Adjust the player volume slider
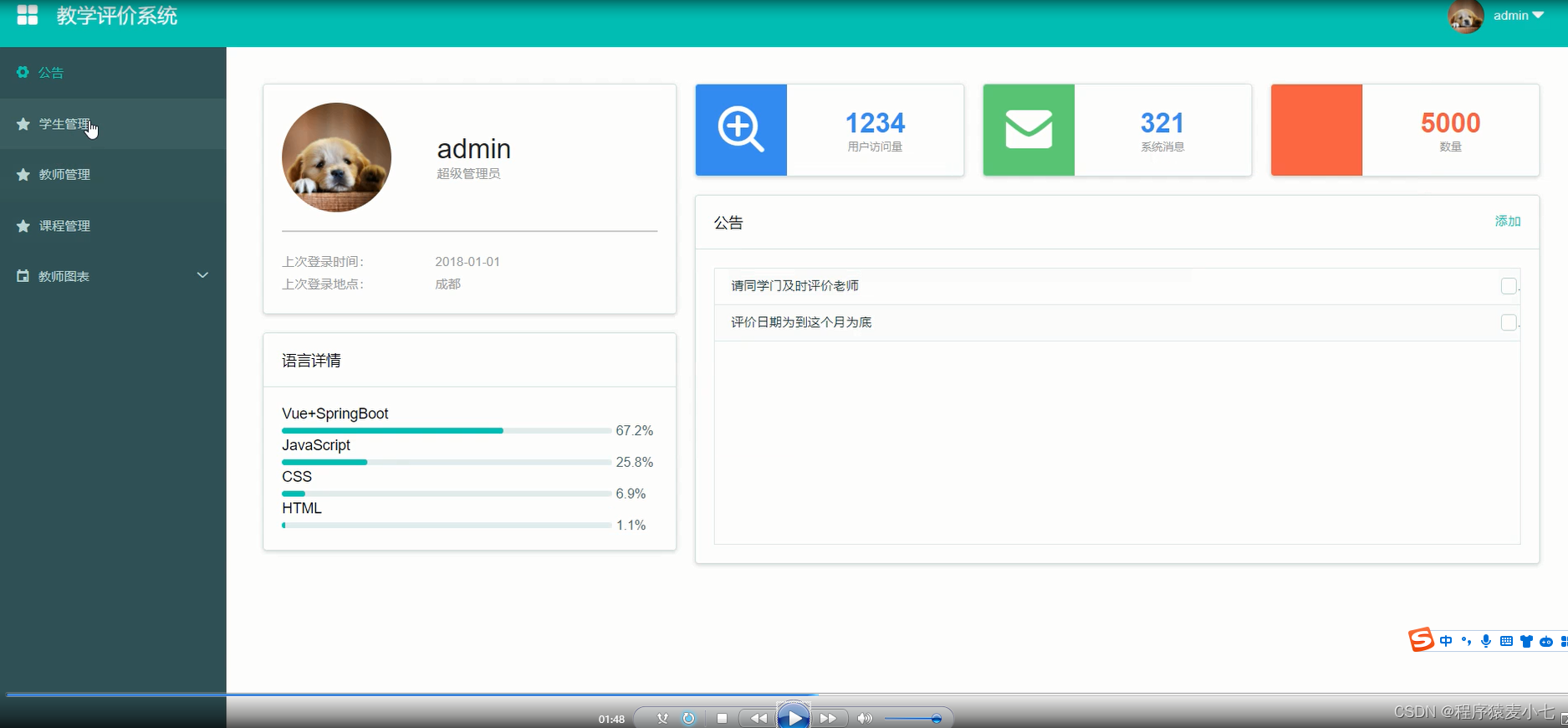 tap(913, 719)
